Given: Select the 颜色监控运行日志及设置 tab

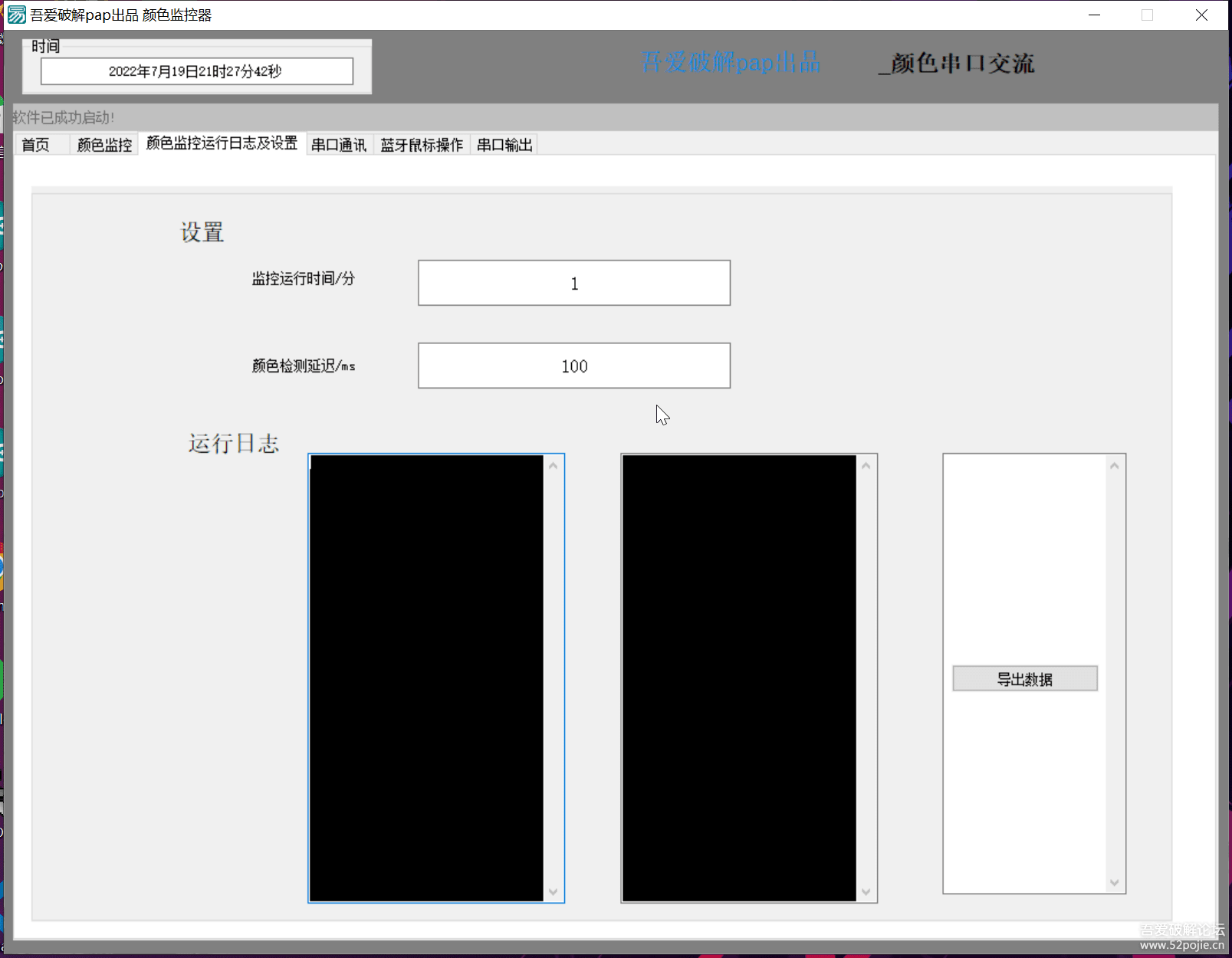Looking at the screenshot, I should click(x=222, y=143).
